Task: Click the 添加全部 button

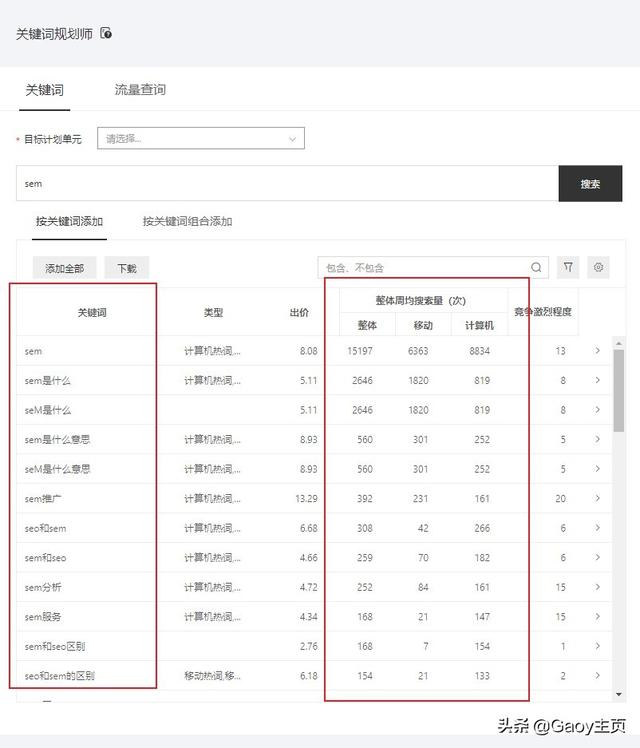Action: click(64, 268)
